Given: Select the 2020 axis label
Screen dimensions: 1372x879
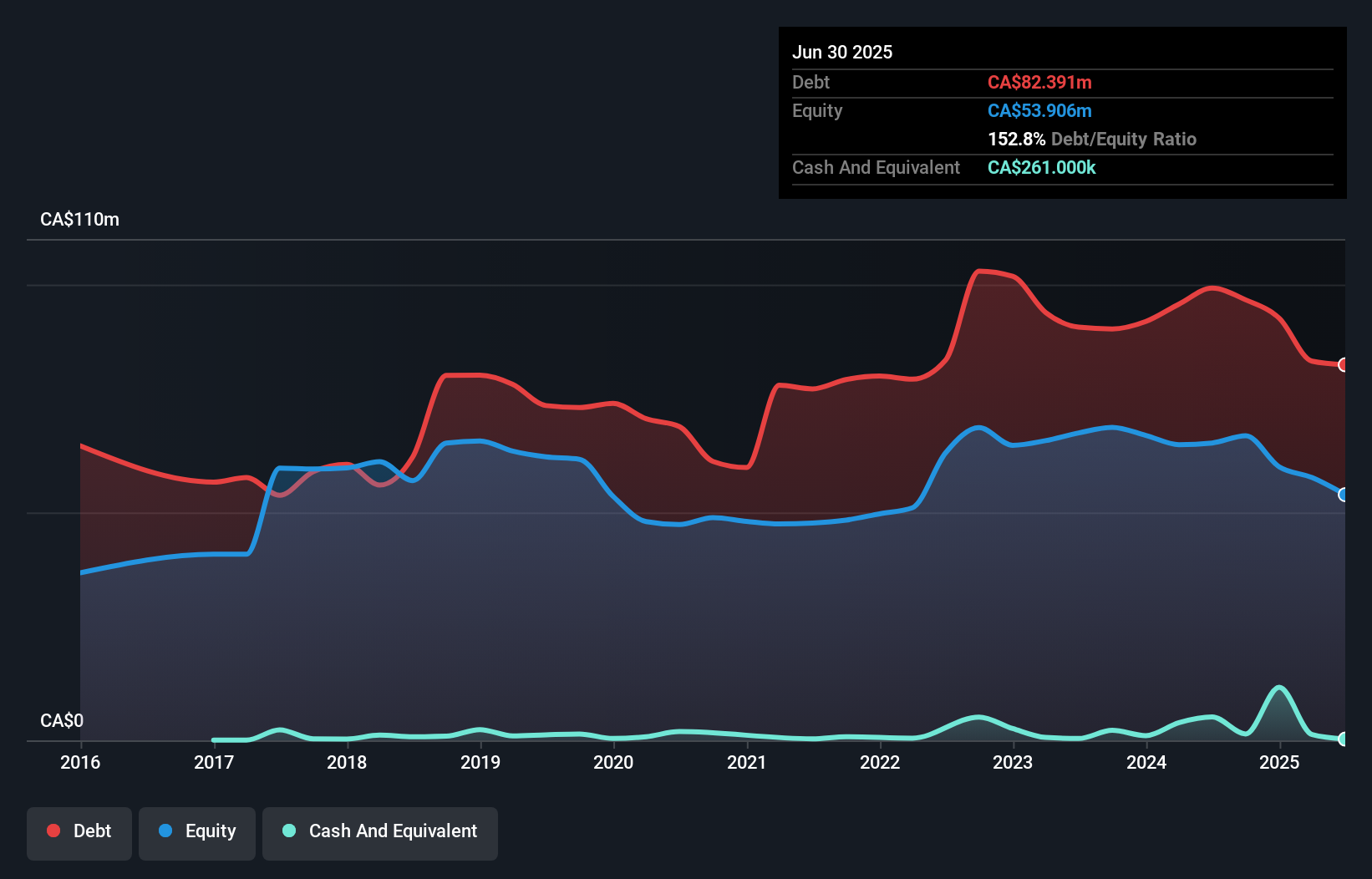Looking at the screenshot, I should click(x=614, y=762).
